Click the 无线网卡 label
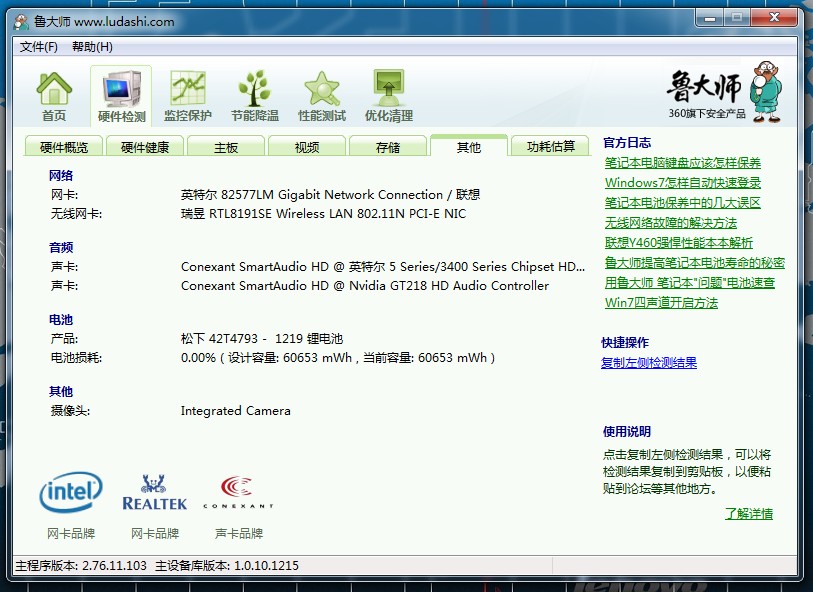This screenshot has width=813, height=592. pos(76,214)
